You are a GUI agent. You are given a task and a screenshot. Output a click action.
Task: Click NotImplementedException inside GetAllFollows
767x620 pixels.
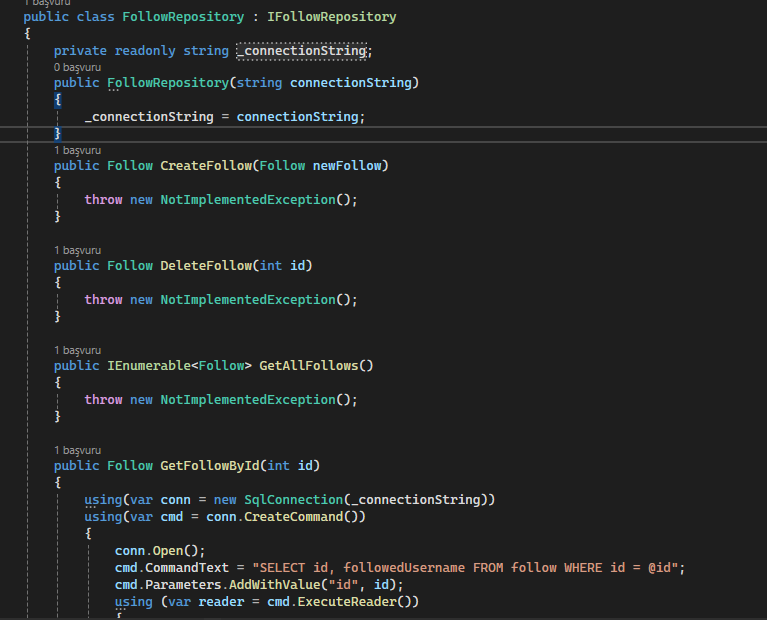pyautogui.click(x=248, y=400)
